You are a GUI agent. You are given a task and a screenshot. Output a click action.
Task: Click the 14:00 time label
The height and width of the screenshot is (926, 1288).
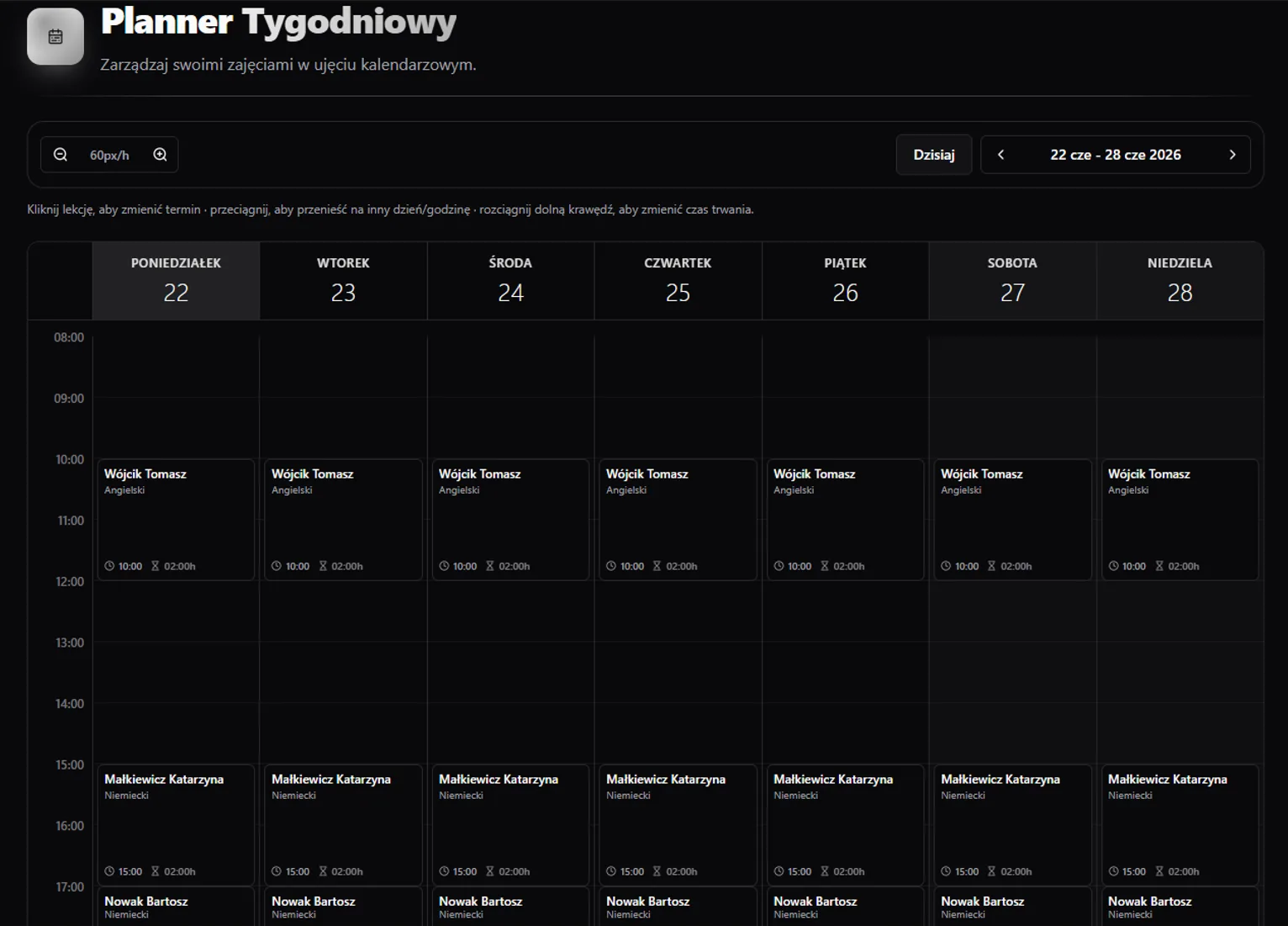click(x=70, y=703)
